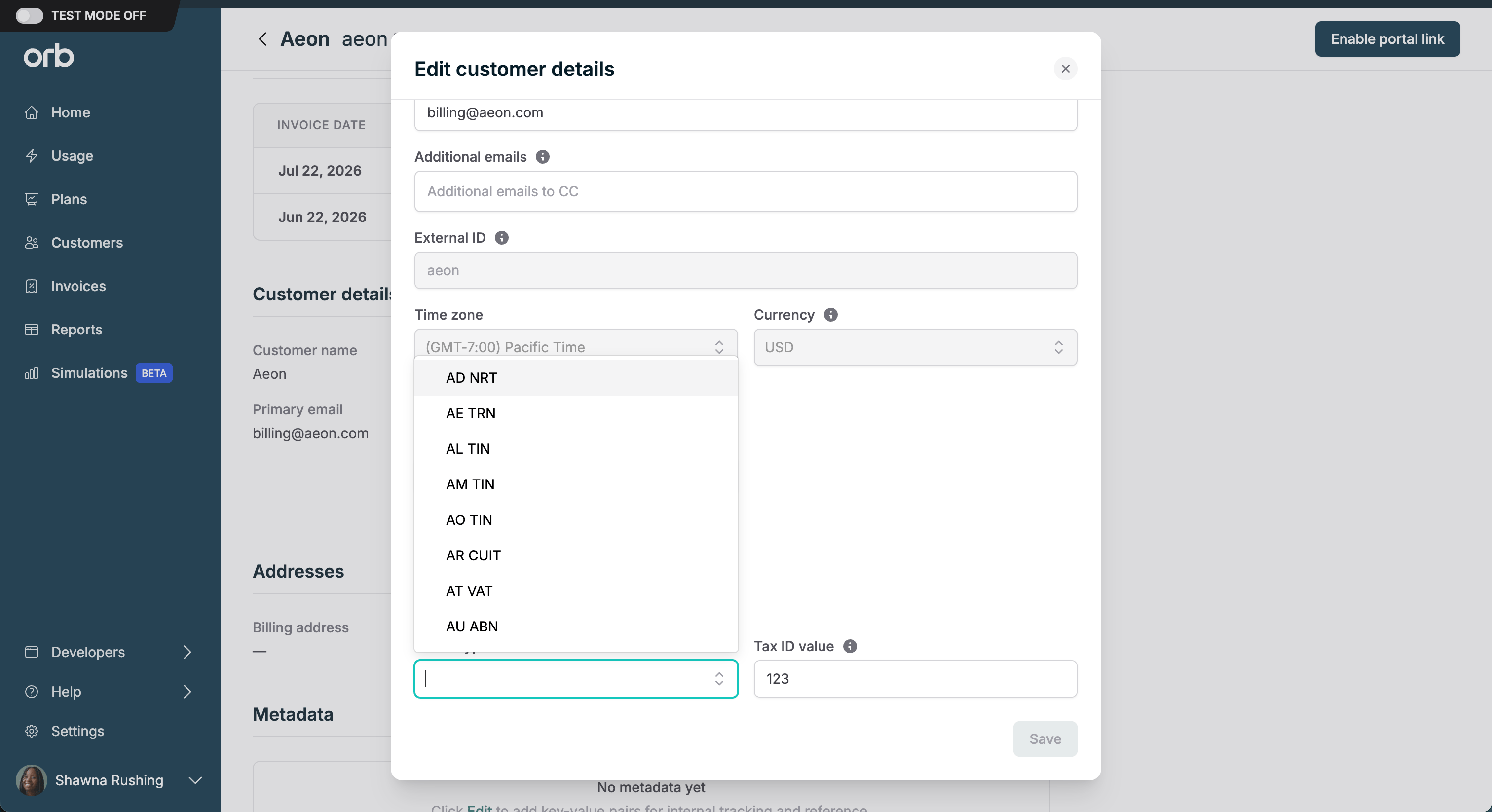Image resolution: width=1492 pixels, height=812 pixels.
Task: Click the Settings gear icon
Action: pyautogui.click(x=32, y=731)
